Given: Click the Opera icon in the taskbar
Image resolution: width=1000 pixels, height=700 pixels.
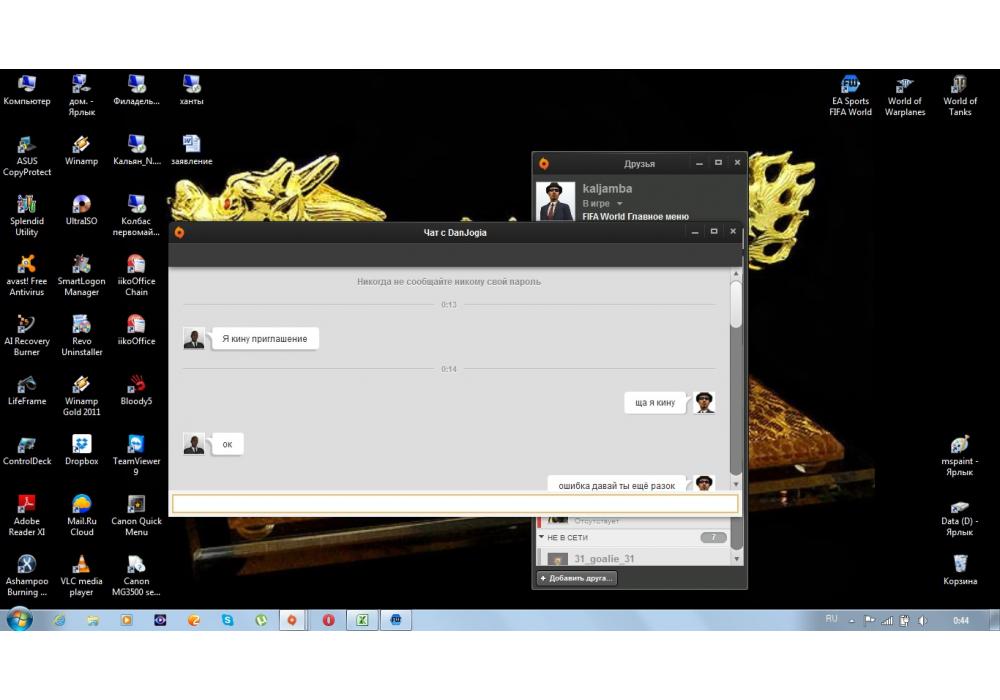Looking at the screenshot, I should [x=328, y=620].
